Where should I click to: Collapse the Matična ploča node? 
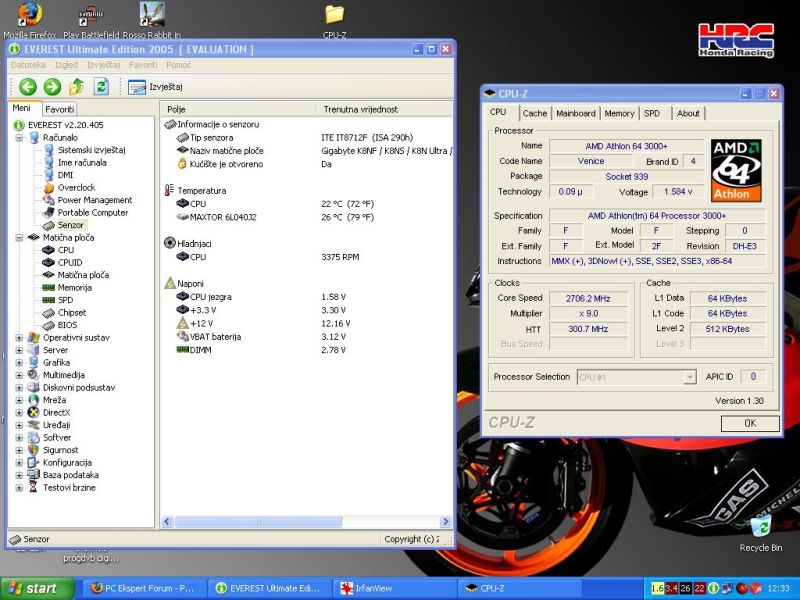pyautogui.click(x=19, y=238)
